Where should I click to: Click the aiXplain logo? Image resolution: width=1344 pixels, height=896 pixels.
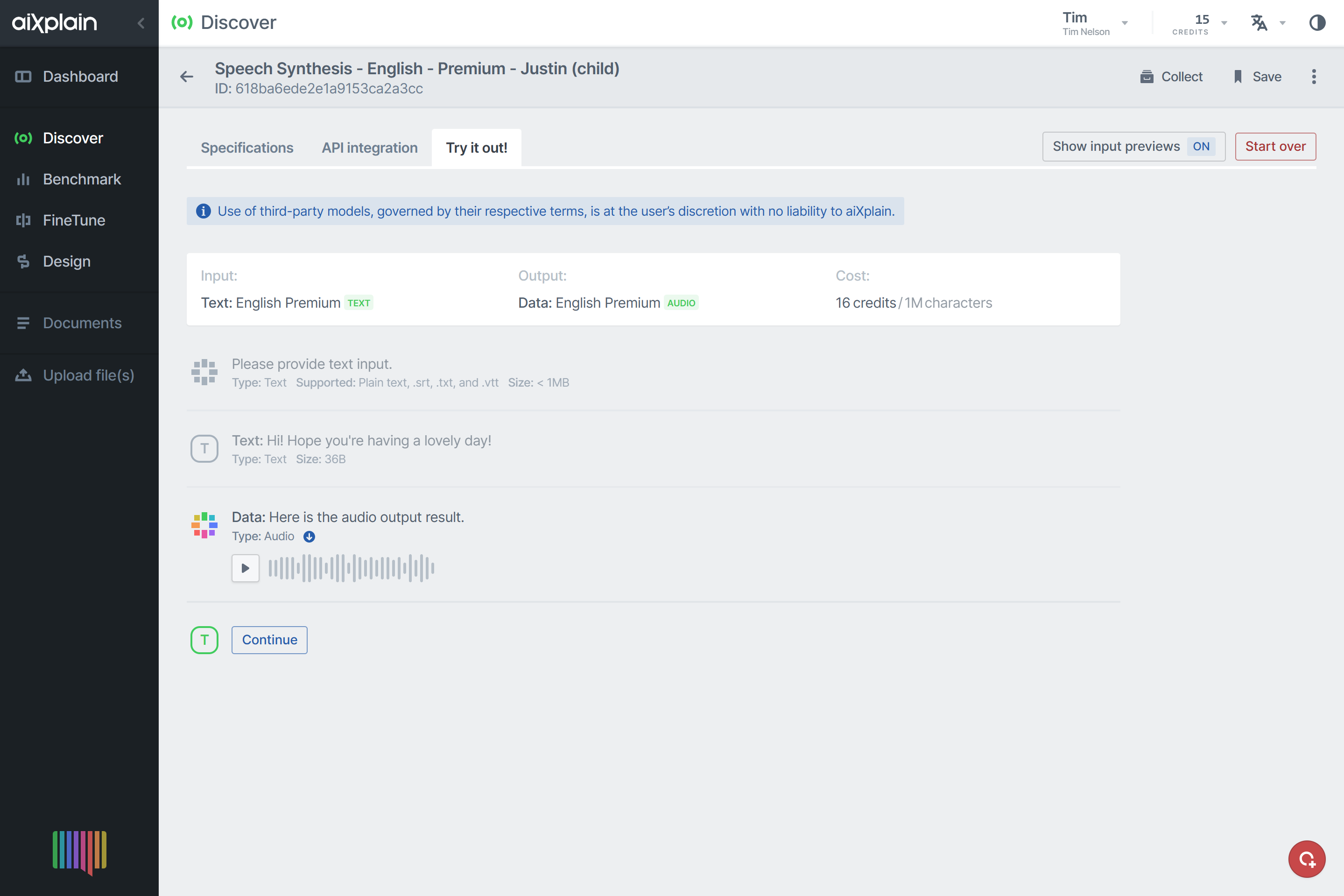(55, 23)
